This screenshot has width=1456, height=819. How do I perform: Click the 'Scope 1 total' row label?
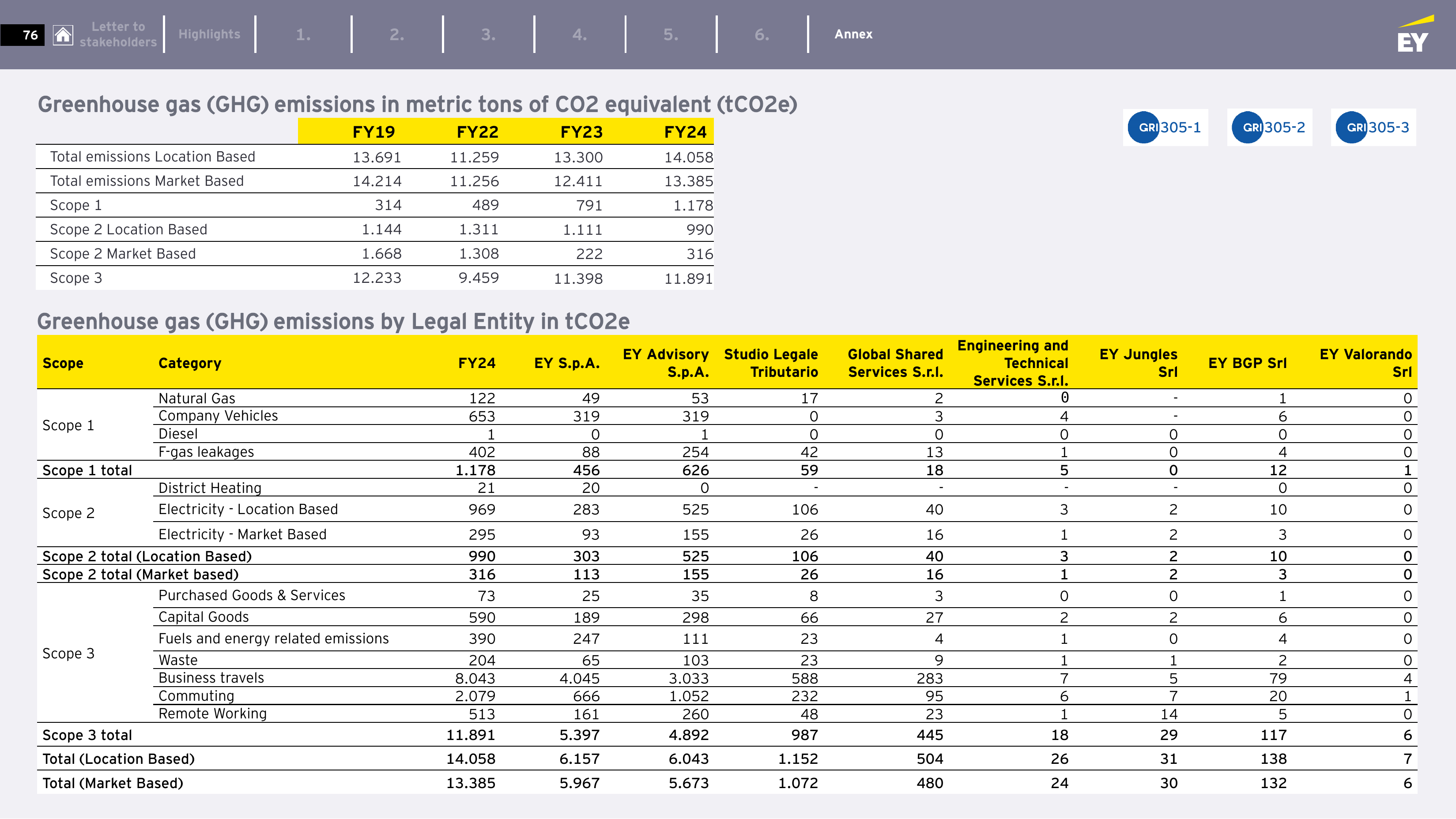tap(87, 470)
